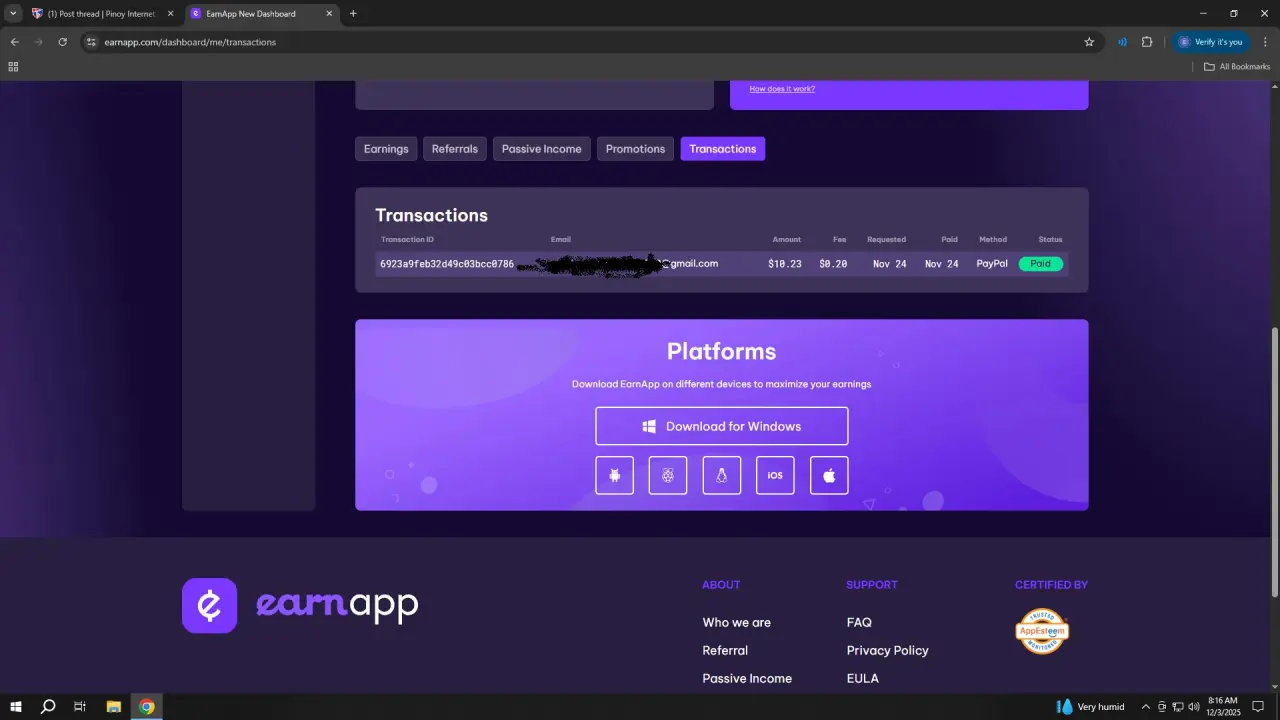Open the Who we are footer link
Image resolution: width=1280 pixels, height=720 pixels.
pyautogui.click(x=737, y=622)
